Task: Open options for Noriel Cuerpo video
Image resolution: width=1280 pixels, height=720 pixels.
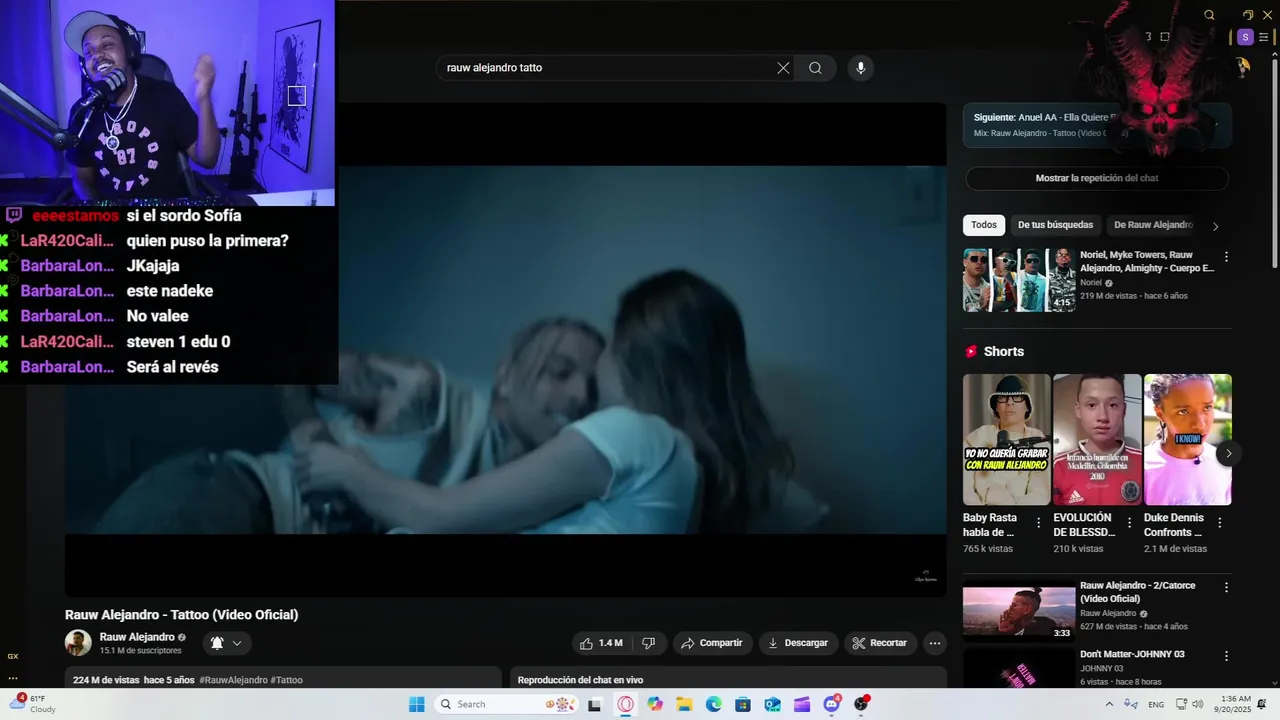Action: point(1226,257)
